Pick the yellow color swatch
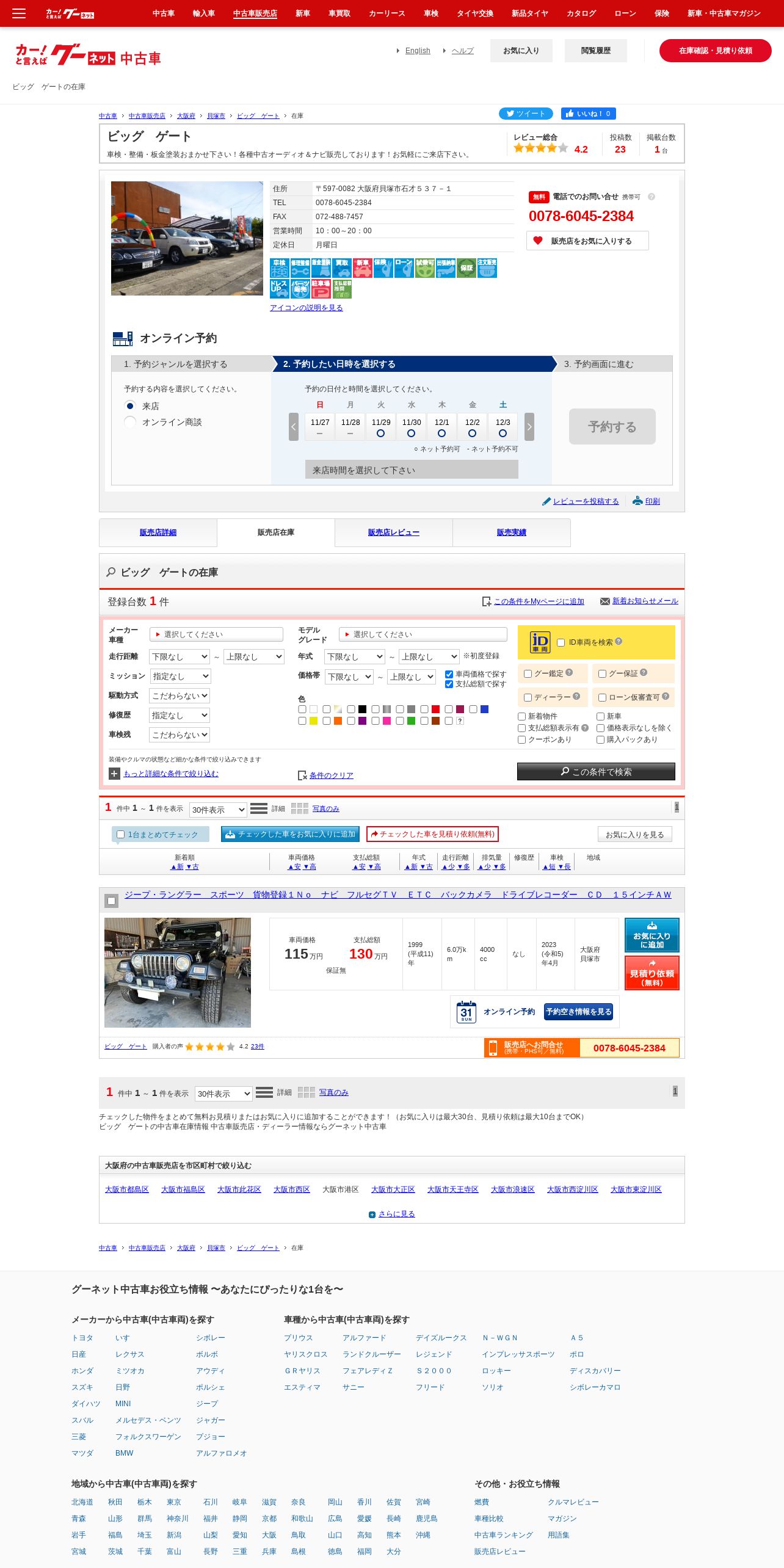784x1568 pixels. tap(313, 720)
